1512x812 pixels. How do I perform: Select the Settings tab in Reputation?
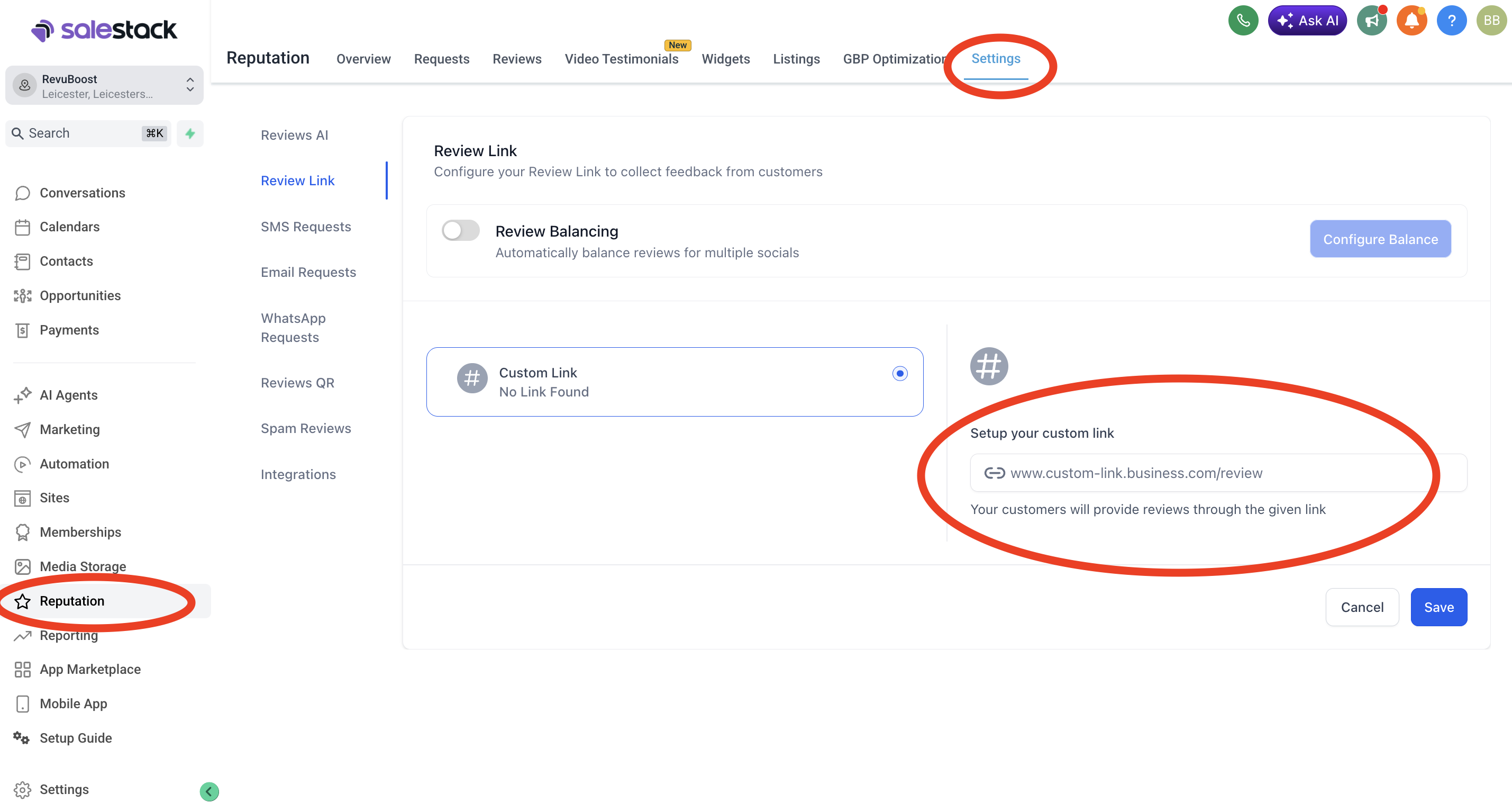(996, 58)
